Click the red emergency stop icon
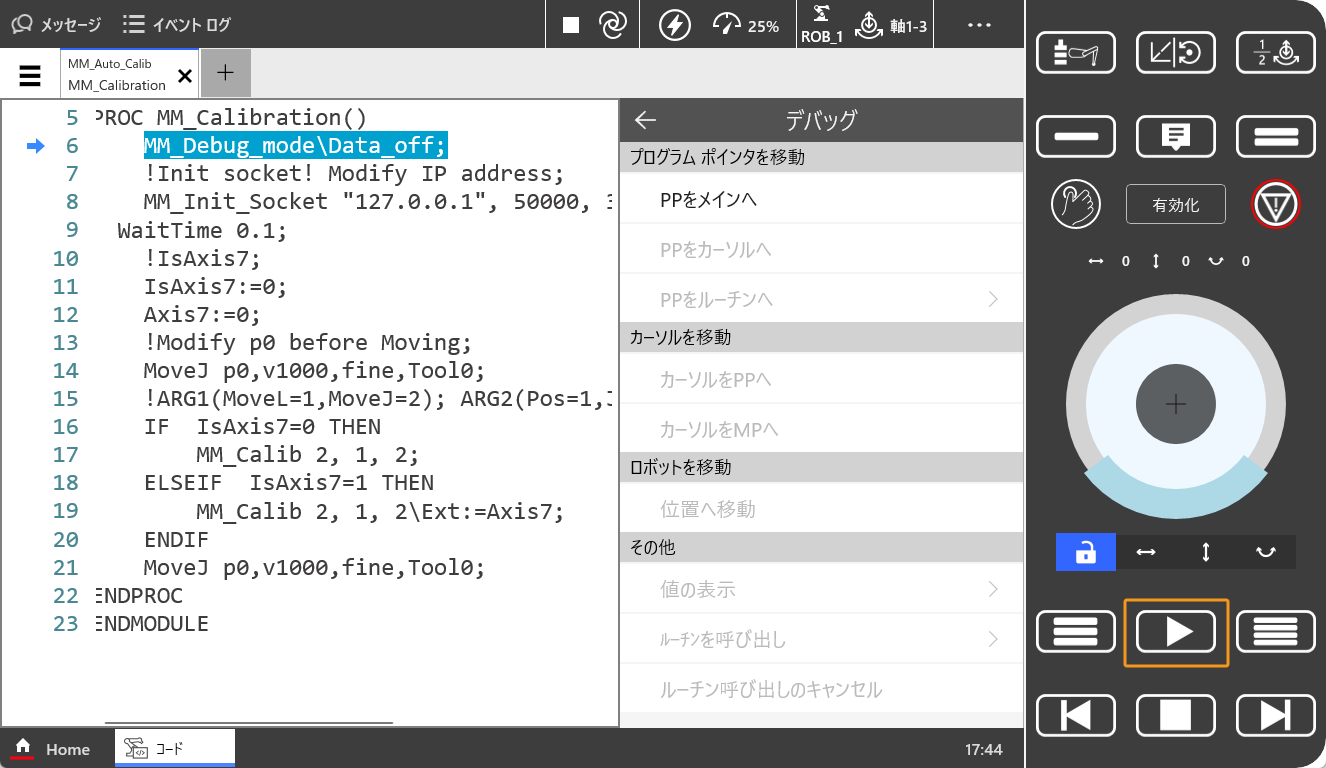The height and width of the screenshot is (768, 1326). (x=1275, y=205)
